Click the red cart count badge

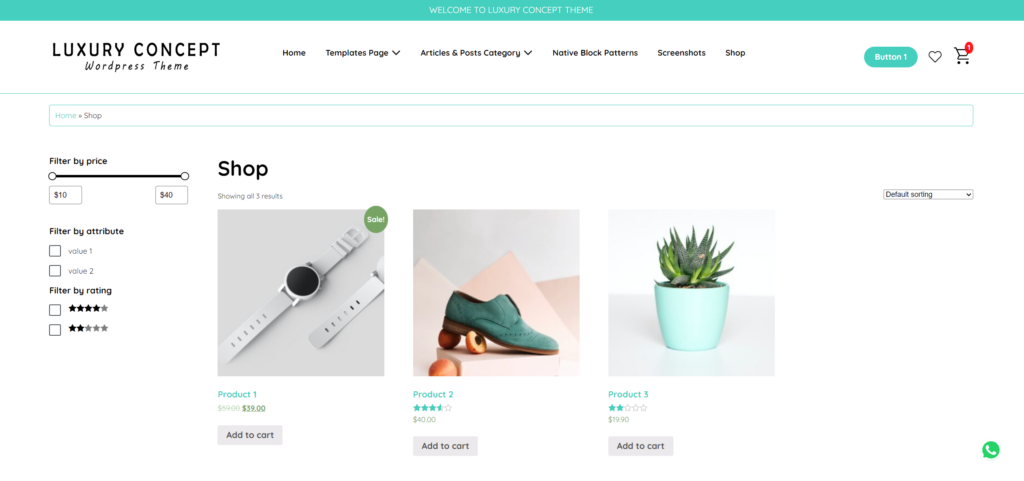click(968, 48)
